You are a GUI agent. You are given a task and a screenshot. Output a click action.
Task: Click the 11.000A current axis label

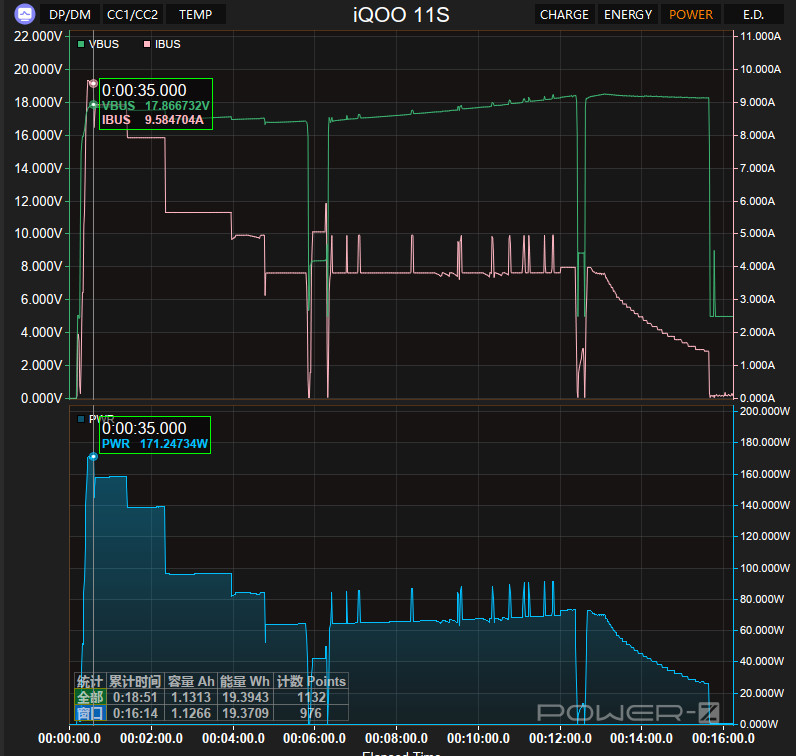pos(760,36)
